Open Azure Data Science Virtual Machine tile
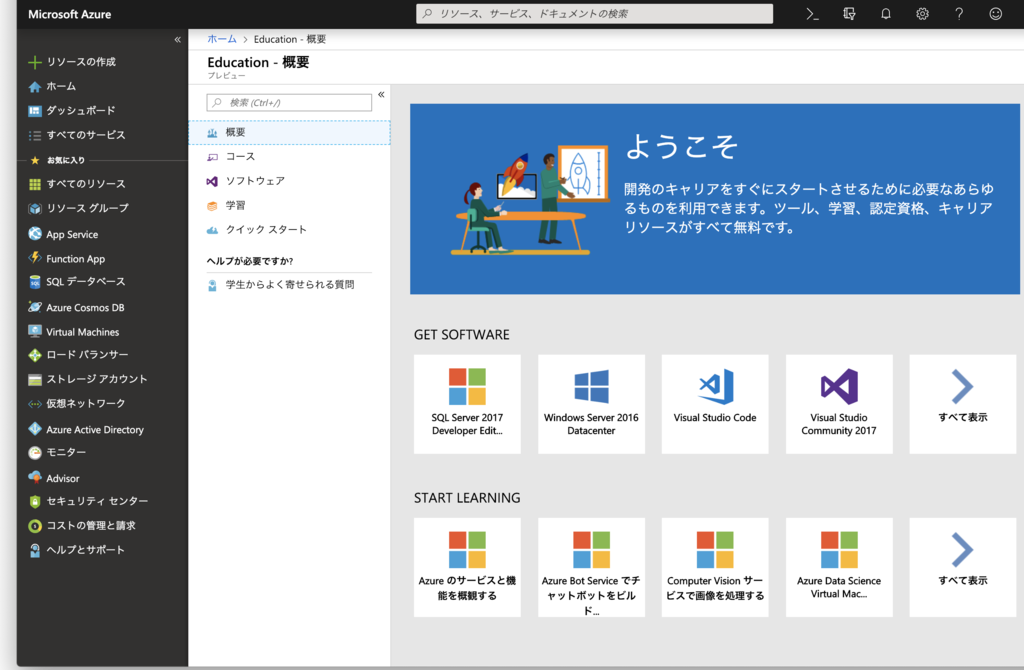The height and width of the screenshot is (670, 1024). [839, 567]
